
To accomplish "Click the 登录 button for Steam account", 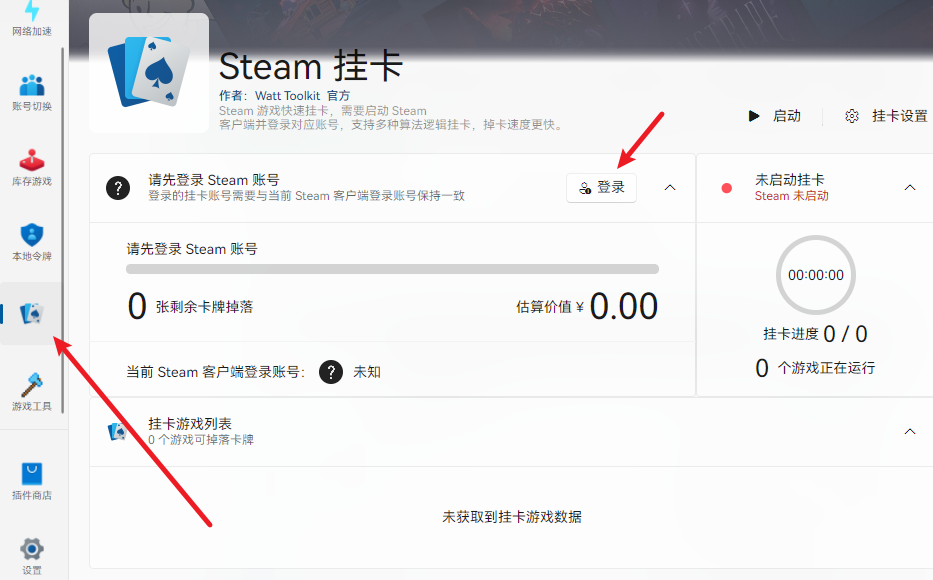I will 601,188.
